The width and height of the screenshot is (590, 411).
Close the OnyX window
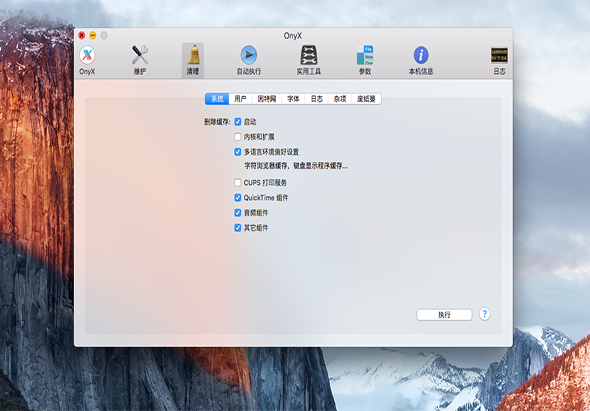82,35
